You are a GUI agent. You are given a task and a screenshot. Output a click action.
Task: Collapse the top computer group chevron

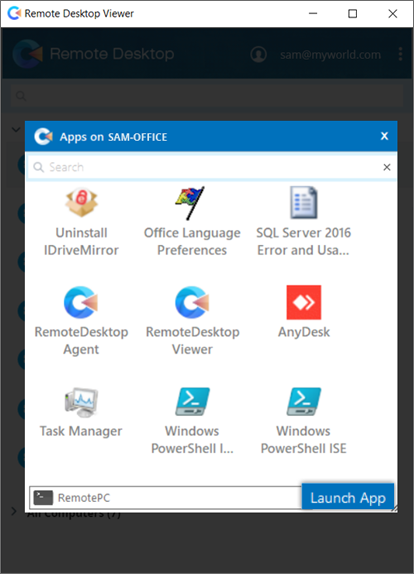(x=16, y=129)
